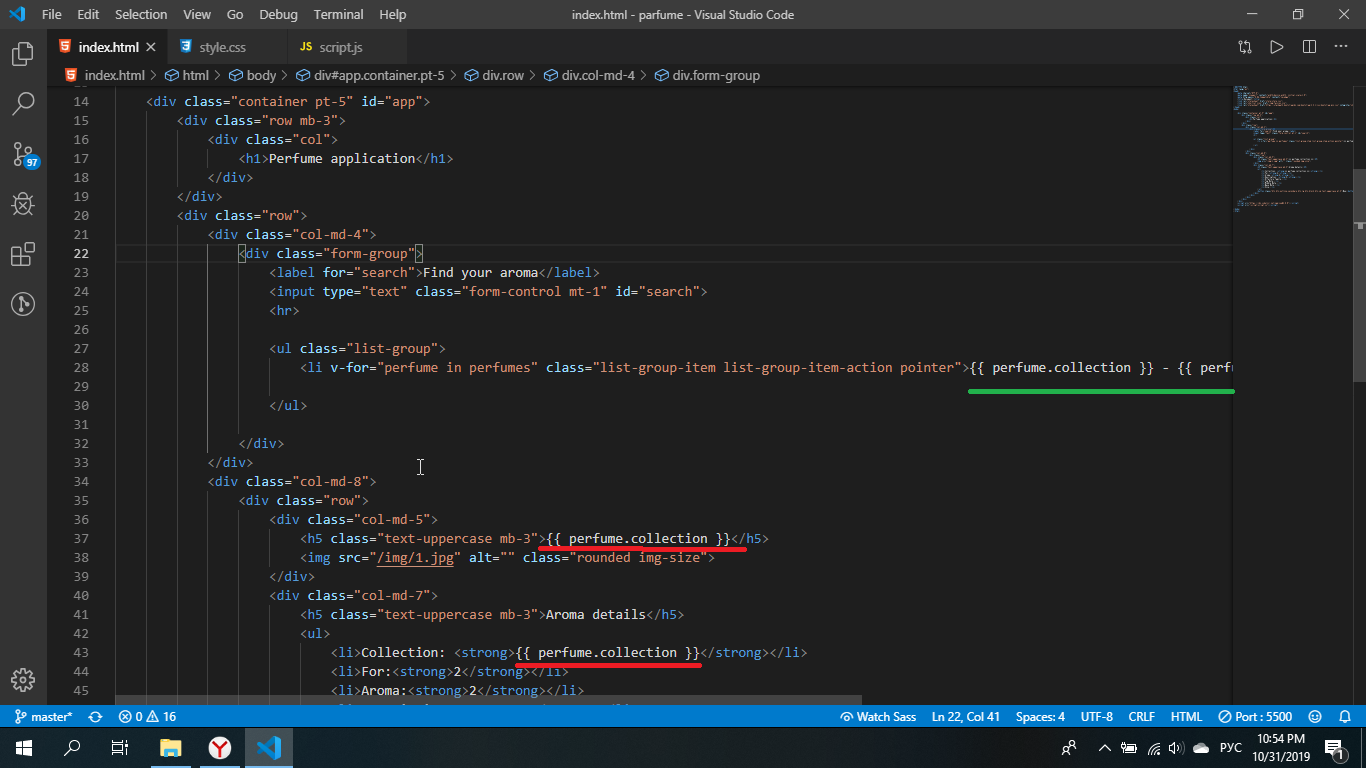Click the VS Code taskbar icon
Screen dimensions: 1366x768
[269, 747]
